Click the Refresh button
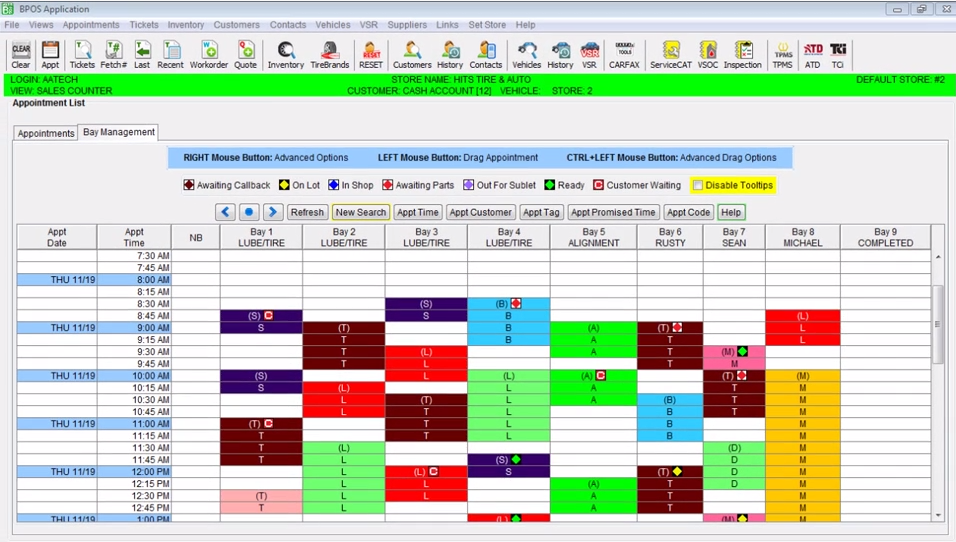The height and width of the screenshot is (542, 956). [x=307, y=212]
